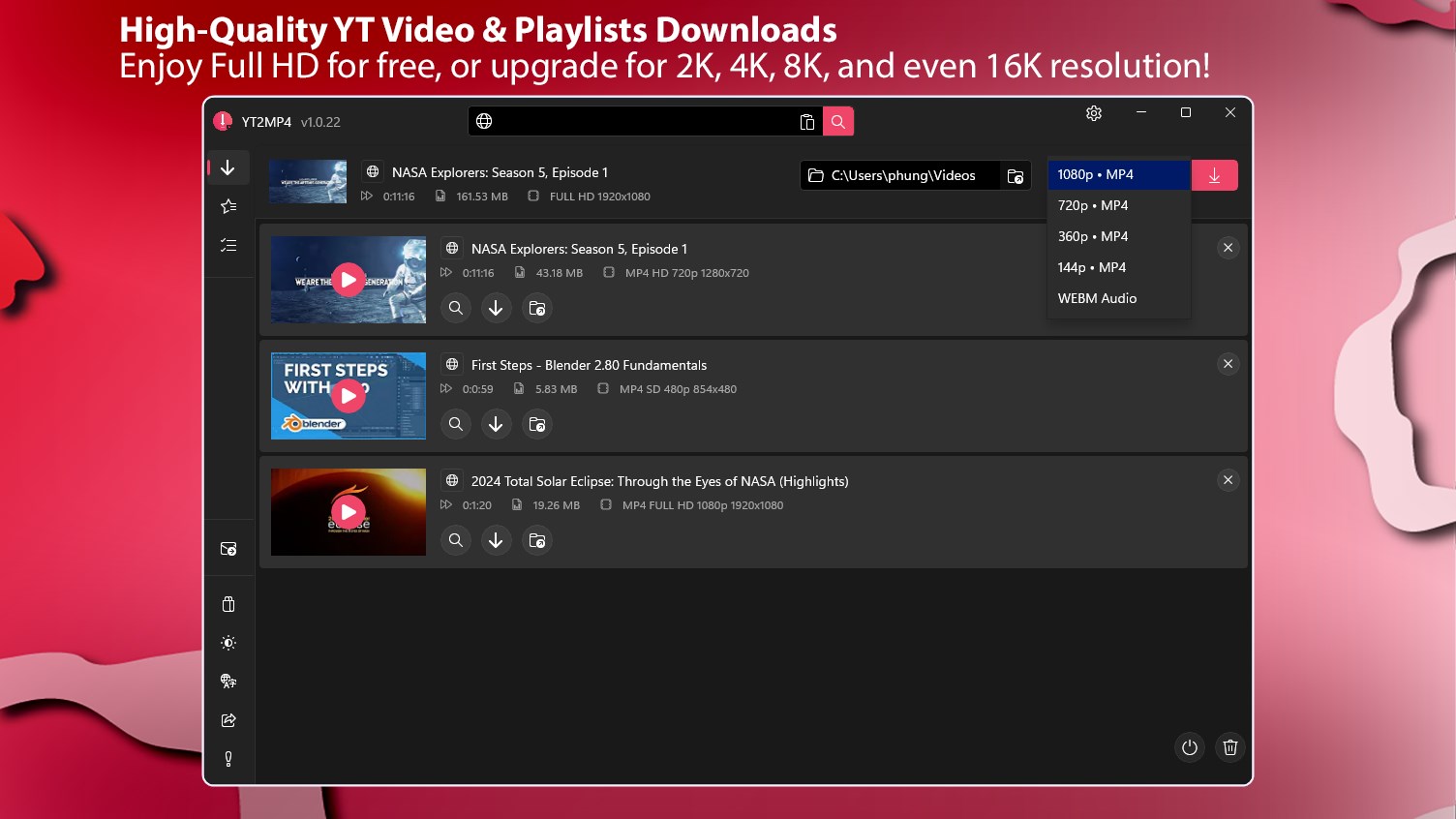Click 'First Steps - Blender 2.80 Fundamentals' title
Screen dimensions: 1456x819
click(x=589, y=365)
